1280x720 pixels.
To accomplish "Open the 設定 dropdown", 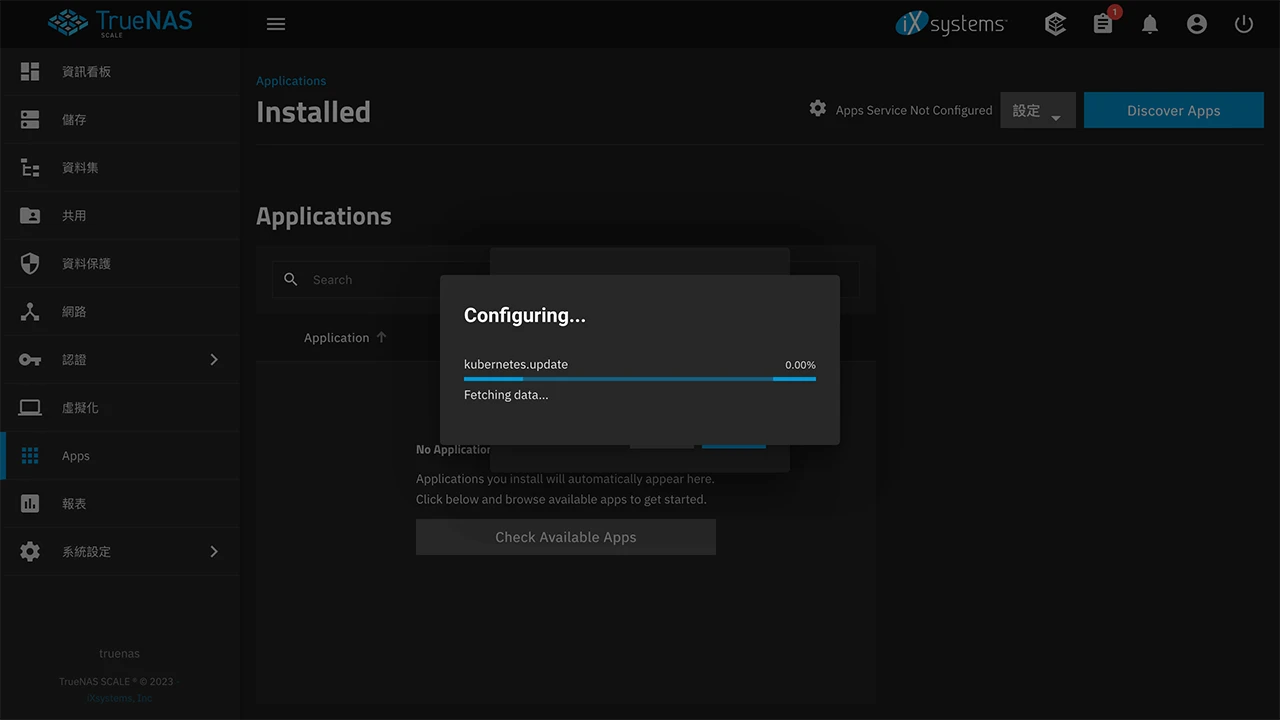I will coord(1037,111).
